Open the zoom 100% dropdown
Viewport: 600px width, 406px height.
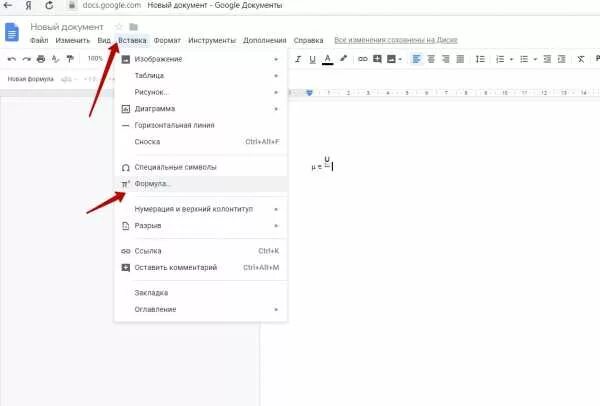(95, 59)
